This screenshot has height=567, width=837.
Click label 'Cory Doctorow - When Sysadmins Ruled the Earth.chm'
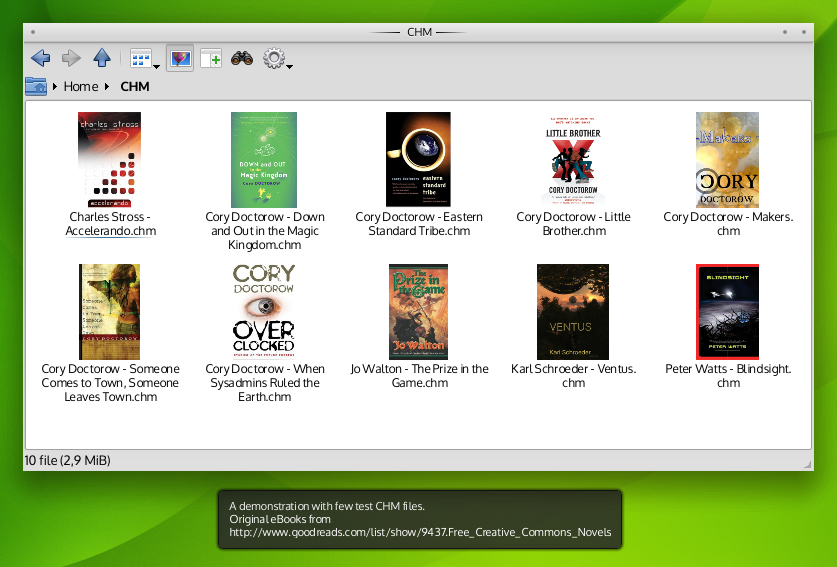265,383
